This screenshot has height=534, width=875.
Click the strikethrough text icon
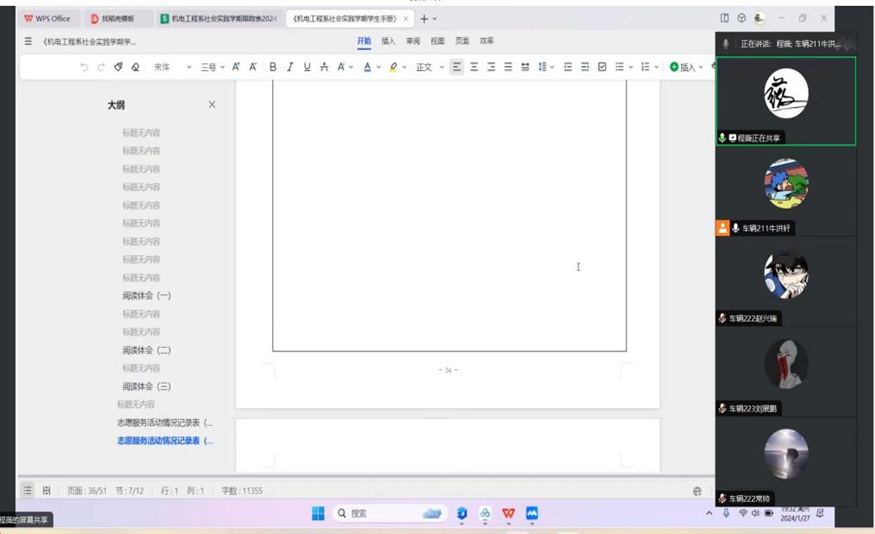(x=324, y=67)
